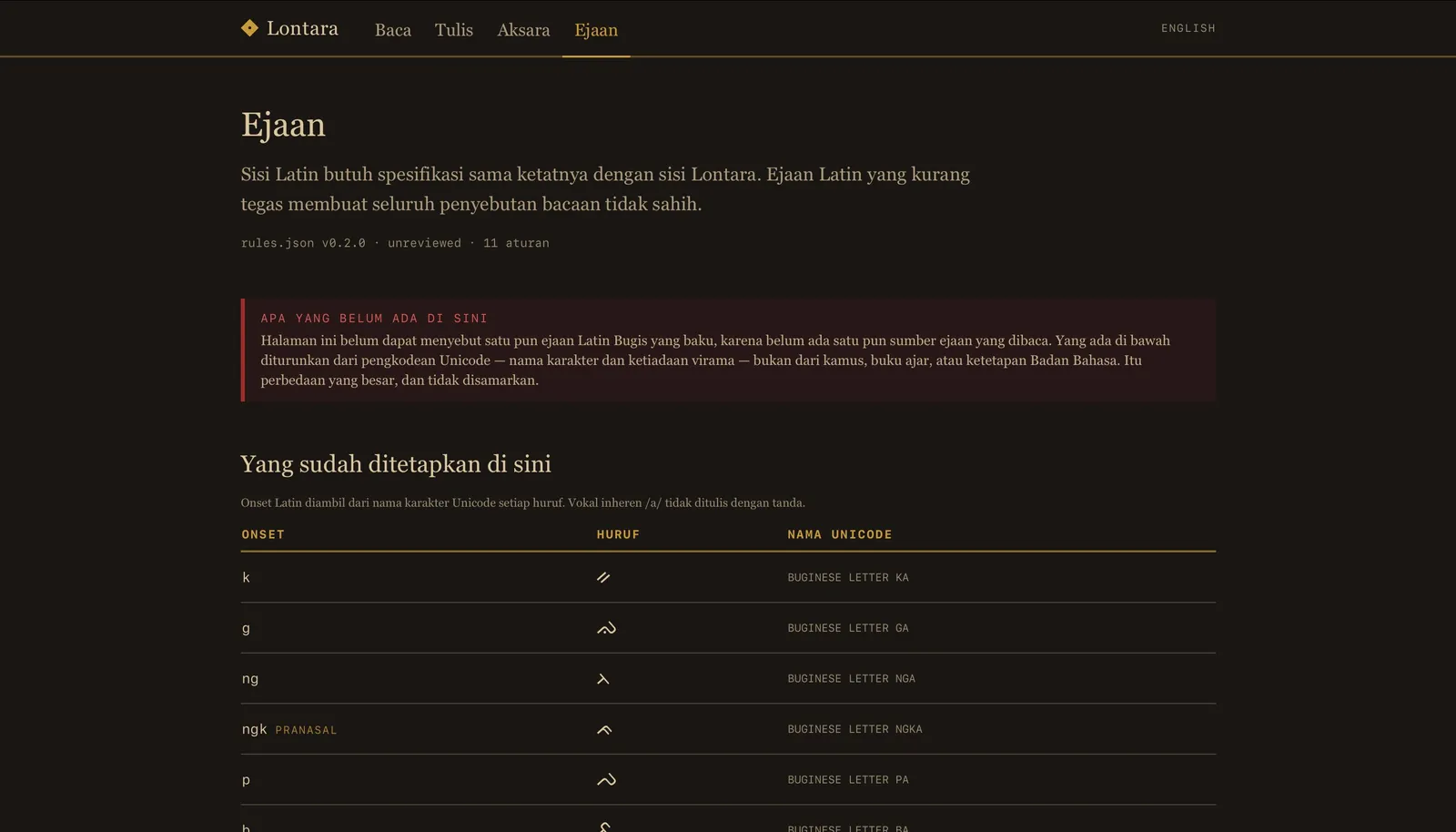1456x832 pixels.
Task: Click the PA letter glyph
Action: point(606,780)
